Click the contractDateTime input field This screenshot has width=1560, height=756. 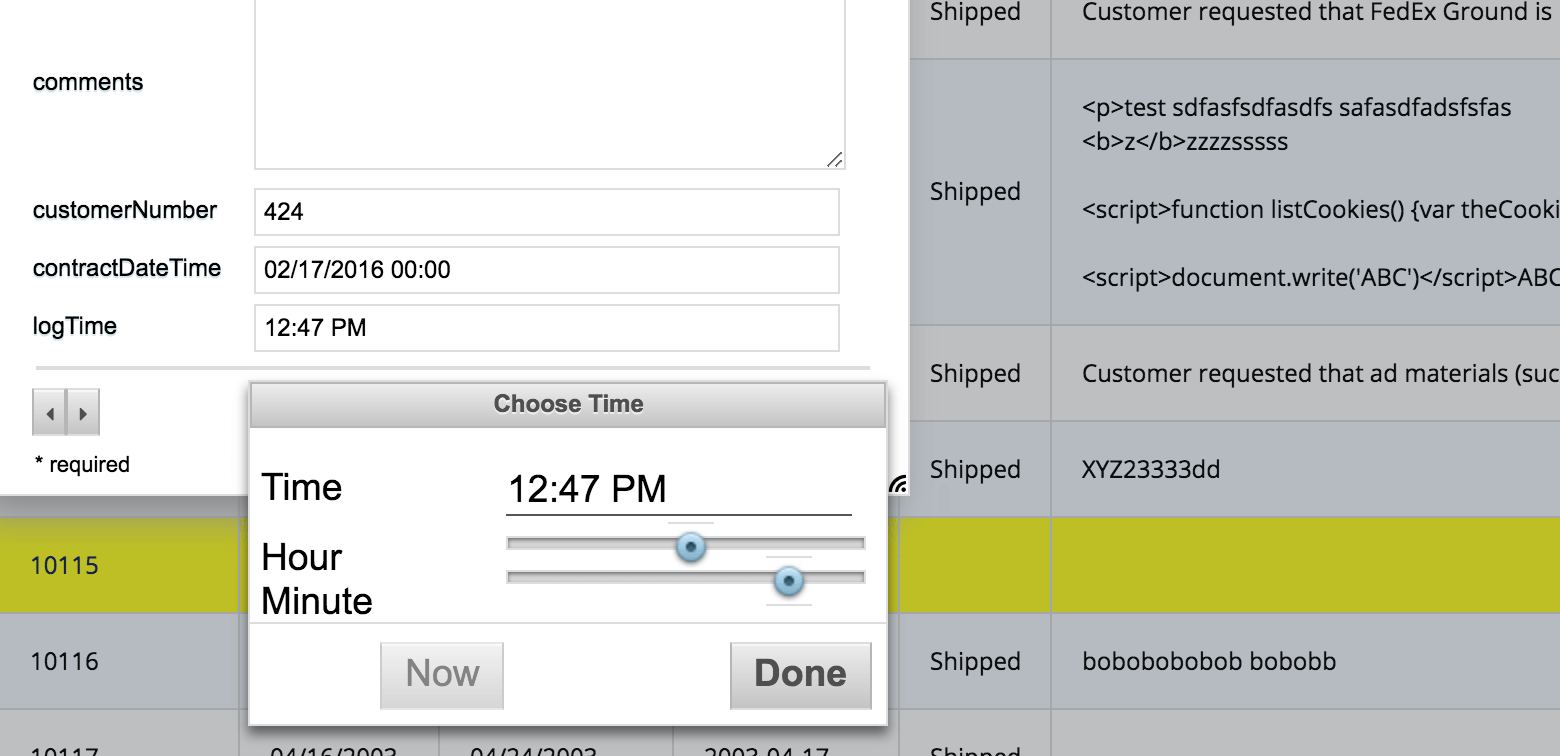(547, 270)
